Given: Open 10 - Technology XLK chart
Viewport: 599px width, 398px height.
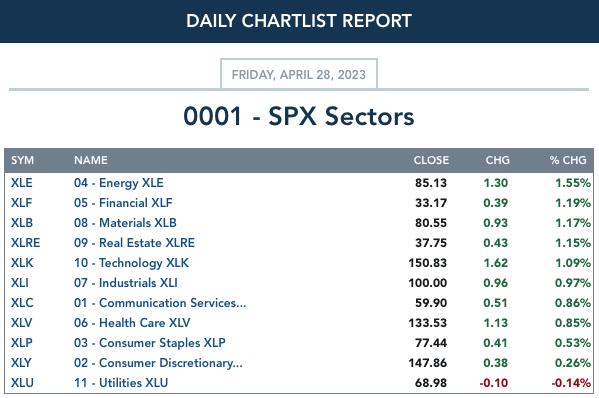Looking at the screenshot, I should [131, 263].
